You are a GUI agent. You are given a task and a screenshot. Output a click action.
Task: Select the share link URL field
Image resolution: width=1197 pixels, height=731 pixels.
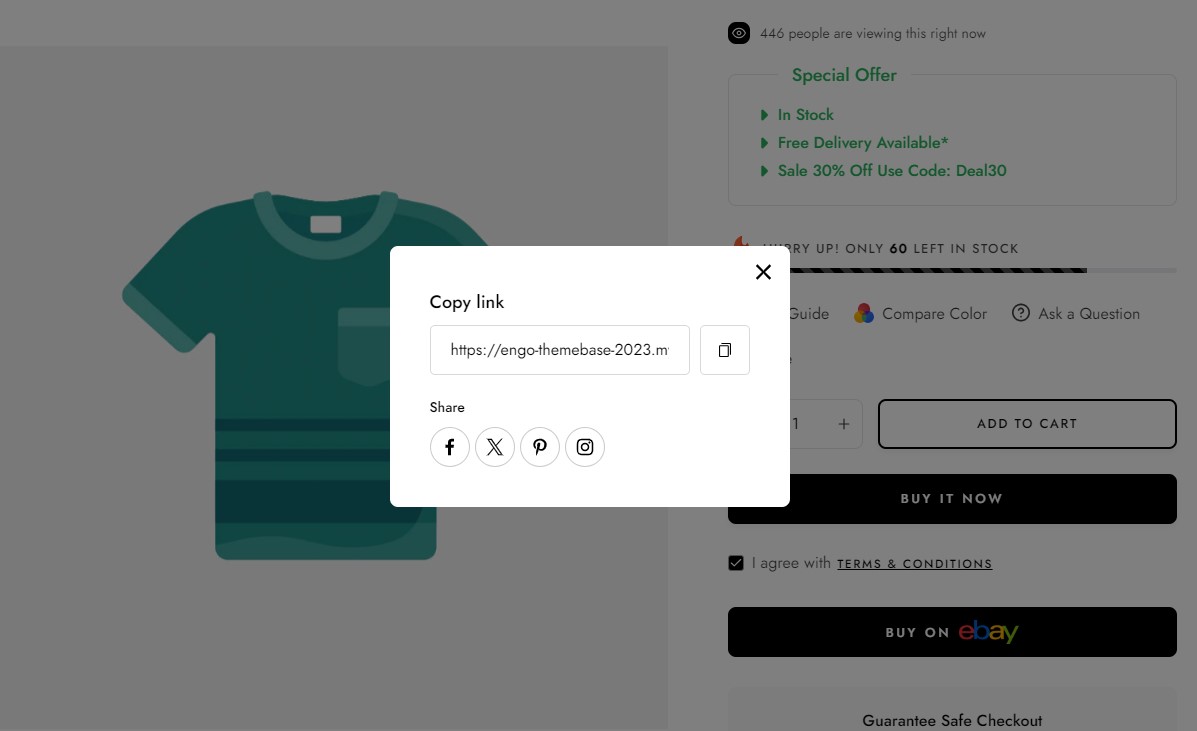pos(560,350)
